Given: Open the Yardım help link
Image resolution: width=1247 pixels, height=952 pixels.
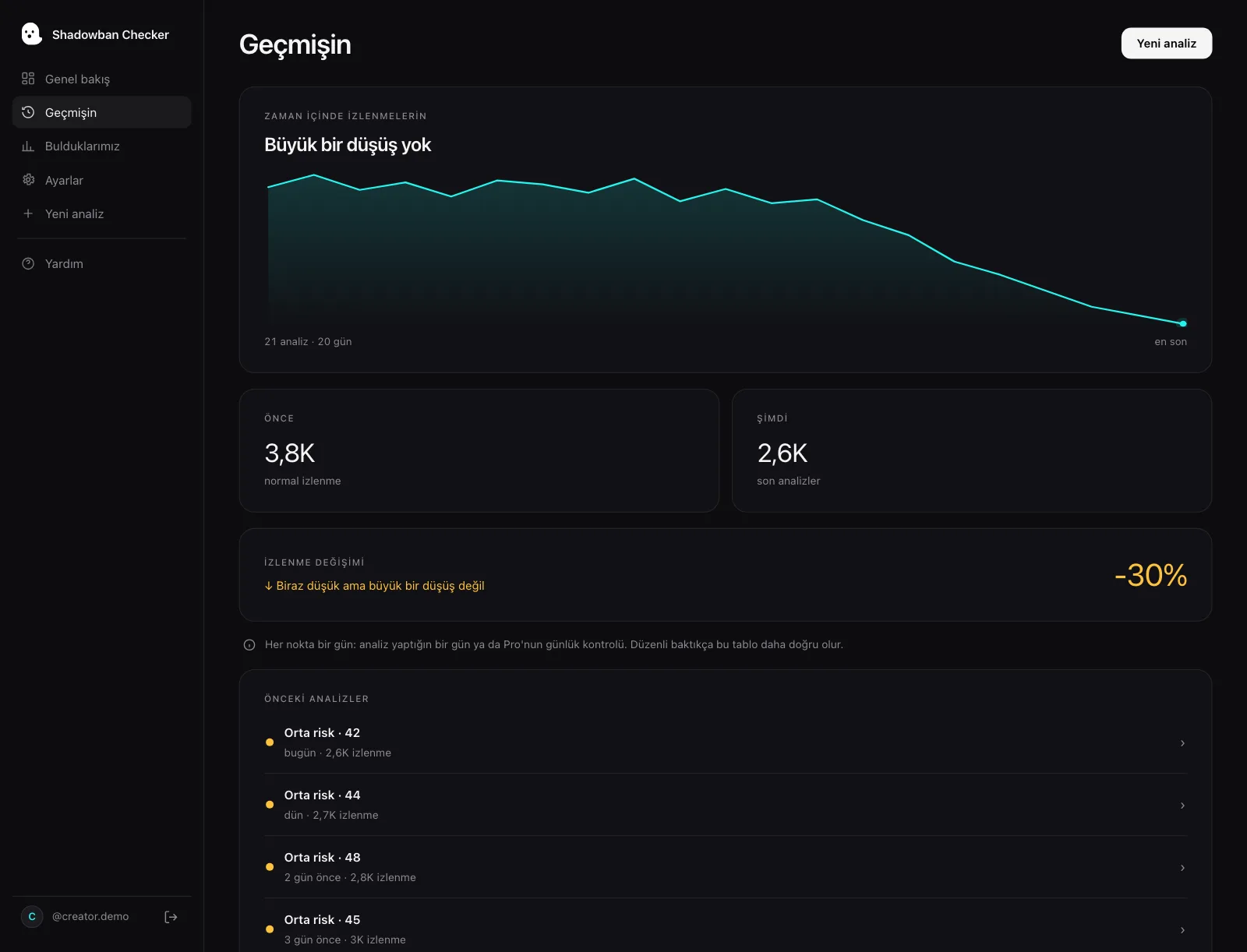Looking at the screenshot, I should coord(101,263).
